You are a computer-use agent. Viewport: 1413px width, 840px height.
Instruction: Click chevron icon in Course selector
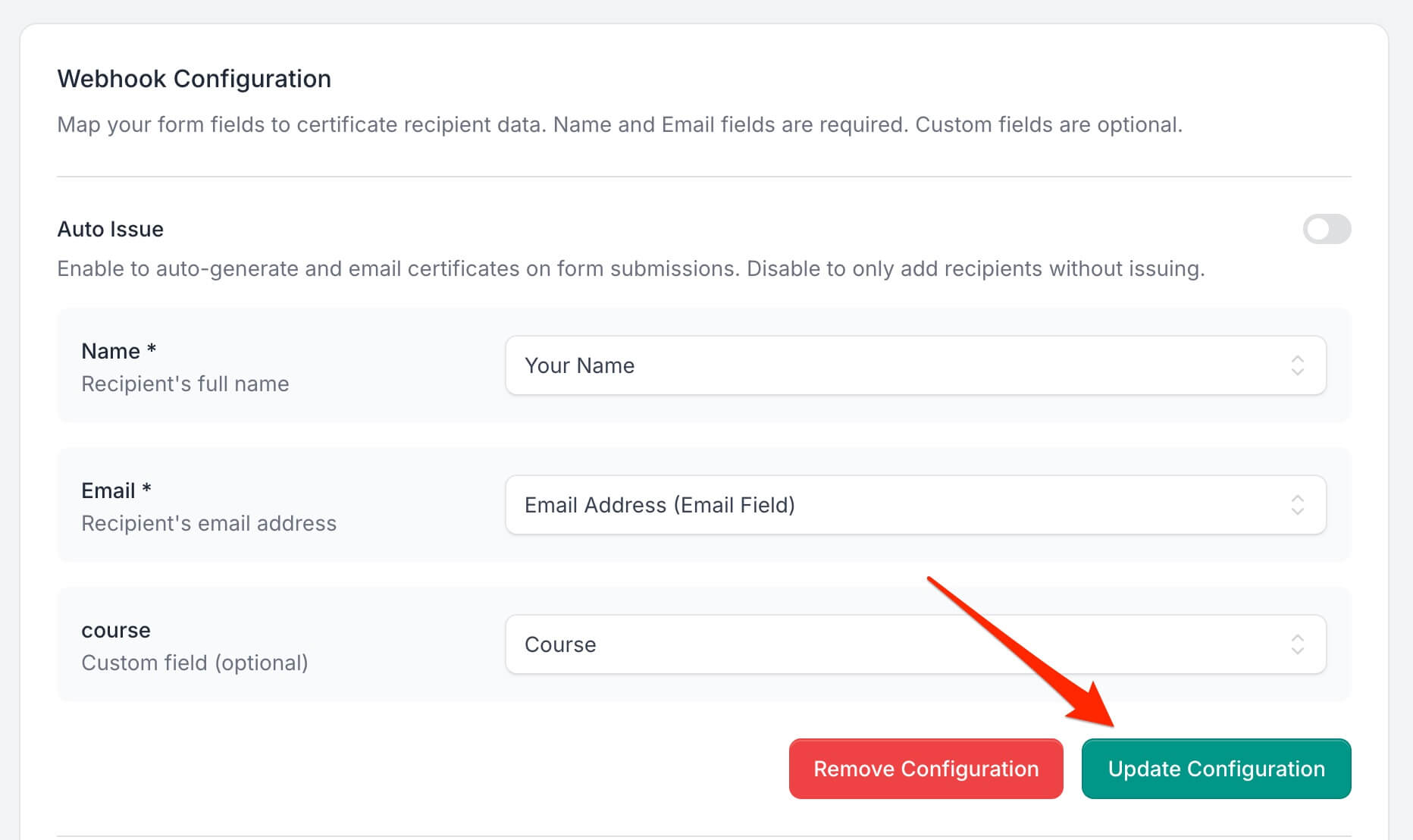(1297, 644)
